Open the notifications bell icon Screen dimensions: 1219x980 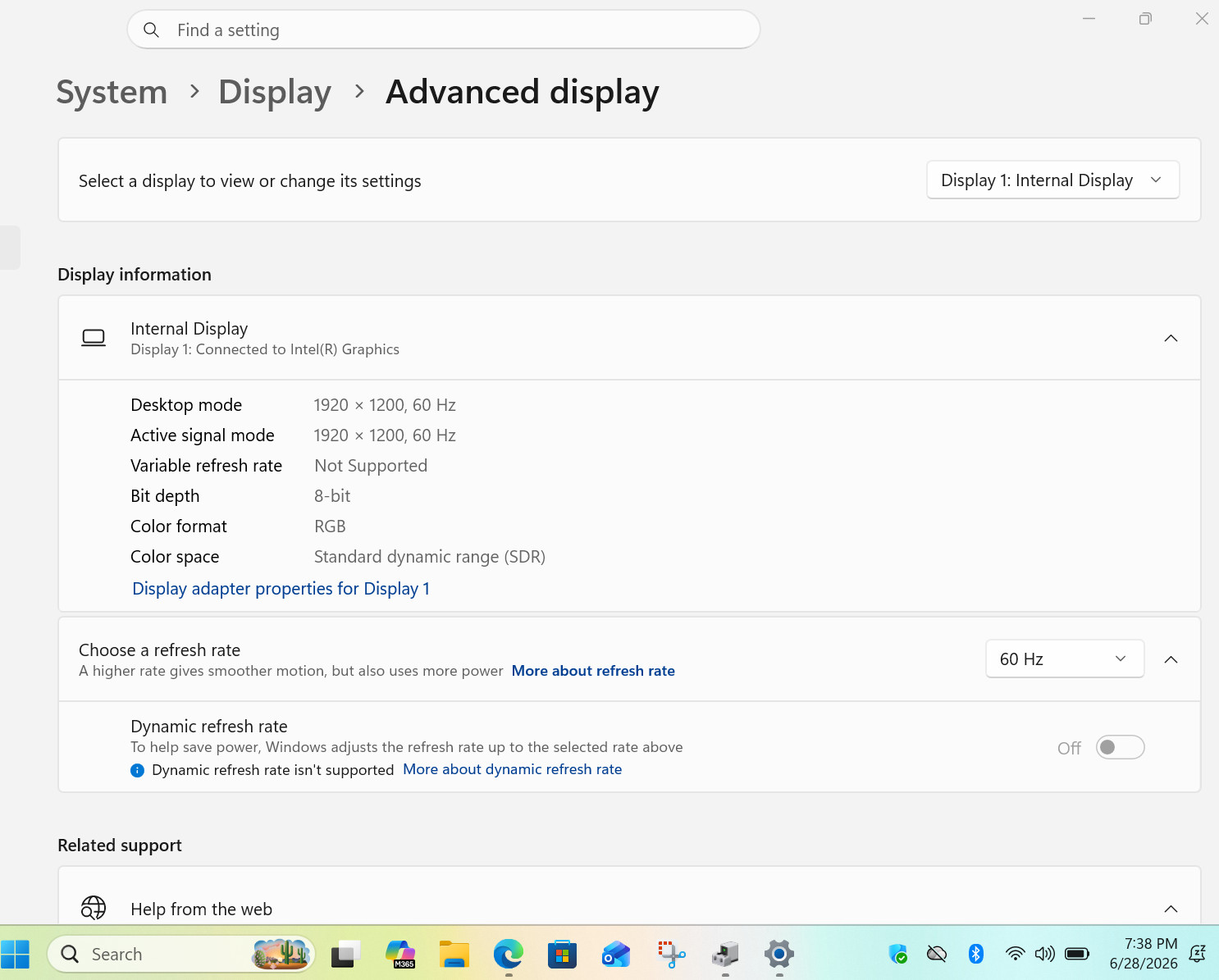click(x=1198, y=954)
